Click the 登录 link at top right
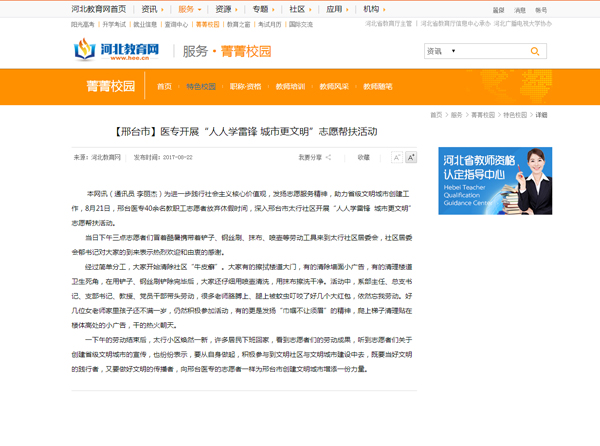This screenshot has height=446, width=600. (498, 8)
